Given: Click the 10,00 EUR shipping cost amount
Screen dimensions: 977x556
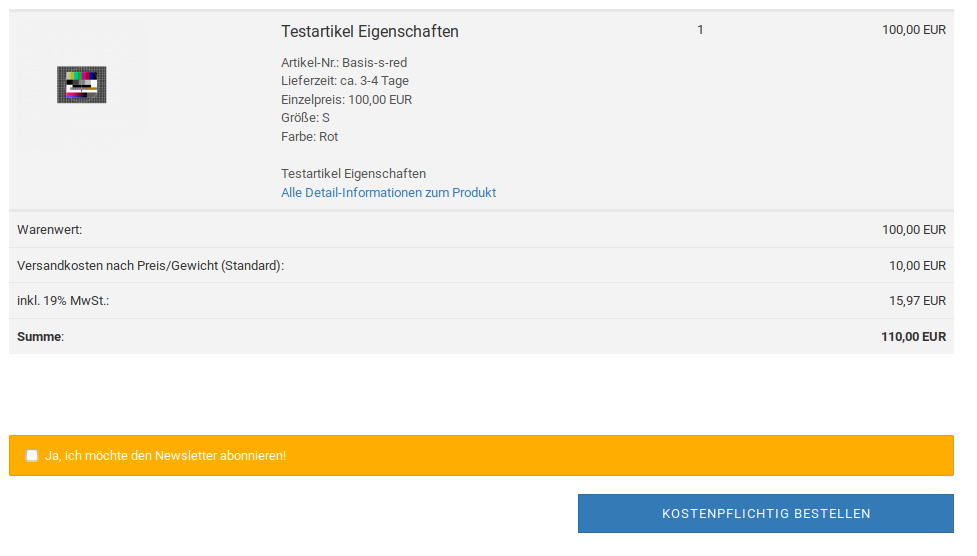Looking at the screenshot, I should [x=917, y=266].
